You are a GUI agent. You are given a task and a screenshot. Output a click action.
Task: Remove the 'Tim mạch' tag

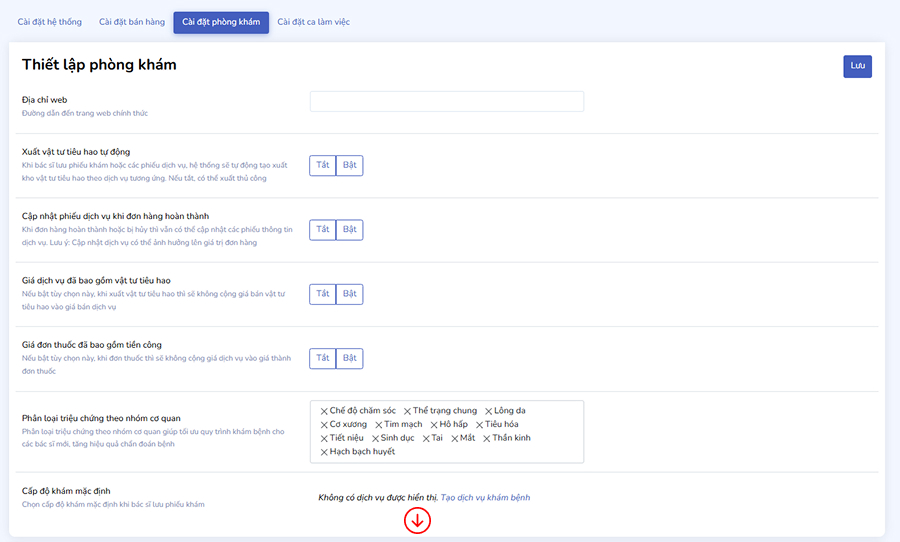(x=379, y=425)
